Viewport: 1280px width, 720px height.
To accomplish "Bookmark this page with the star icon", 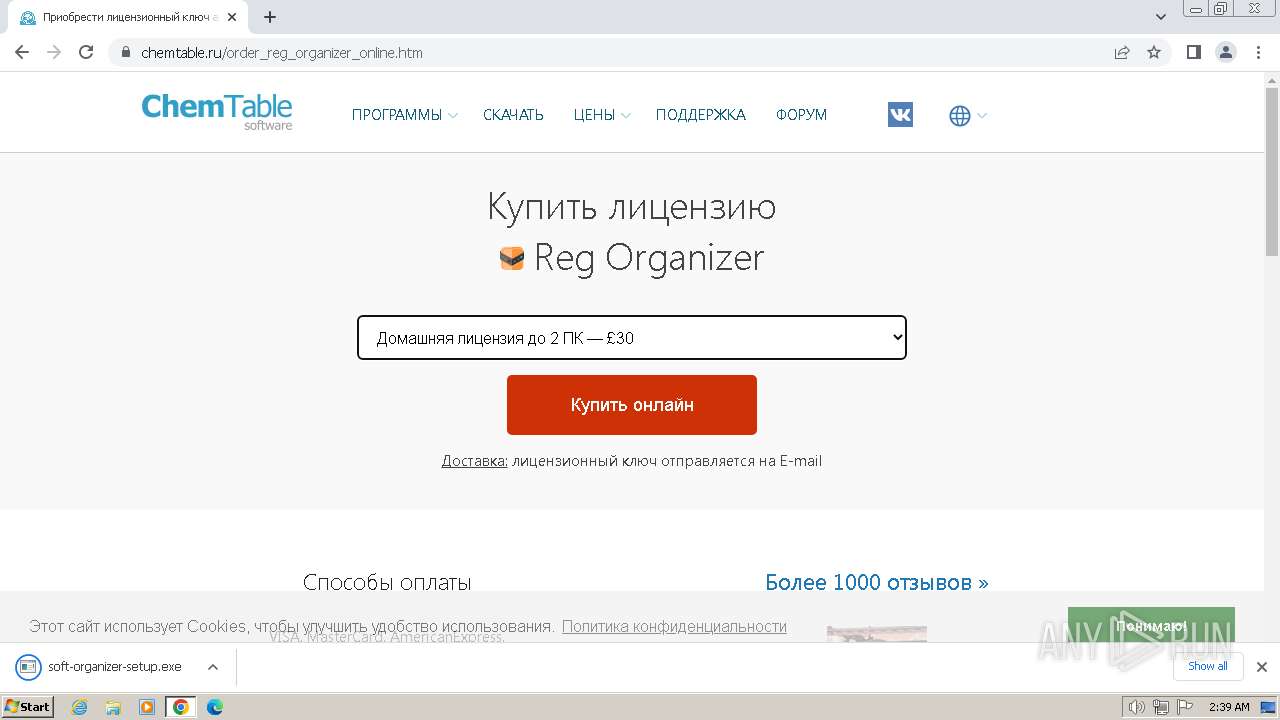I will click(1154, 52).
